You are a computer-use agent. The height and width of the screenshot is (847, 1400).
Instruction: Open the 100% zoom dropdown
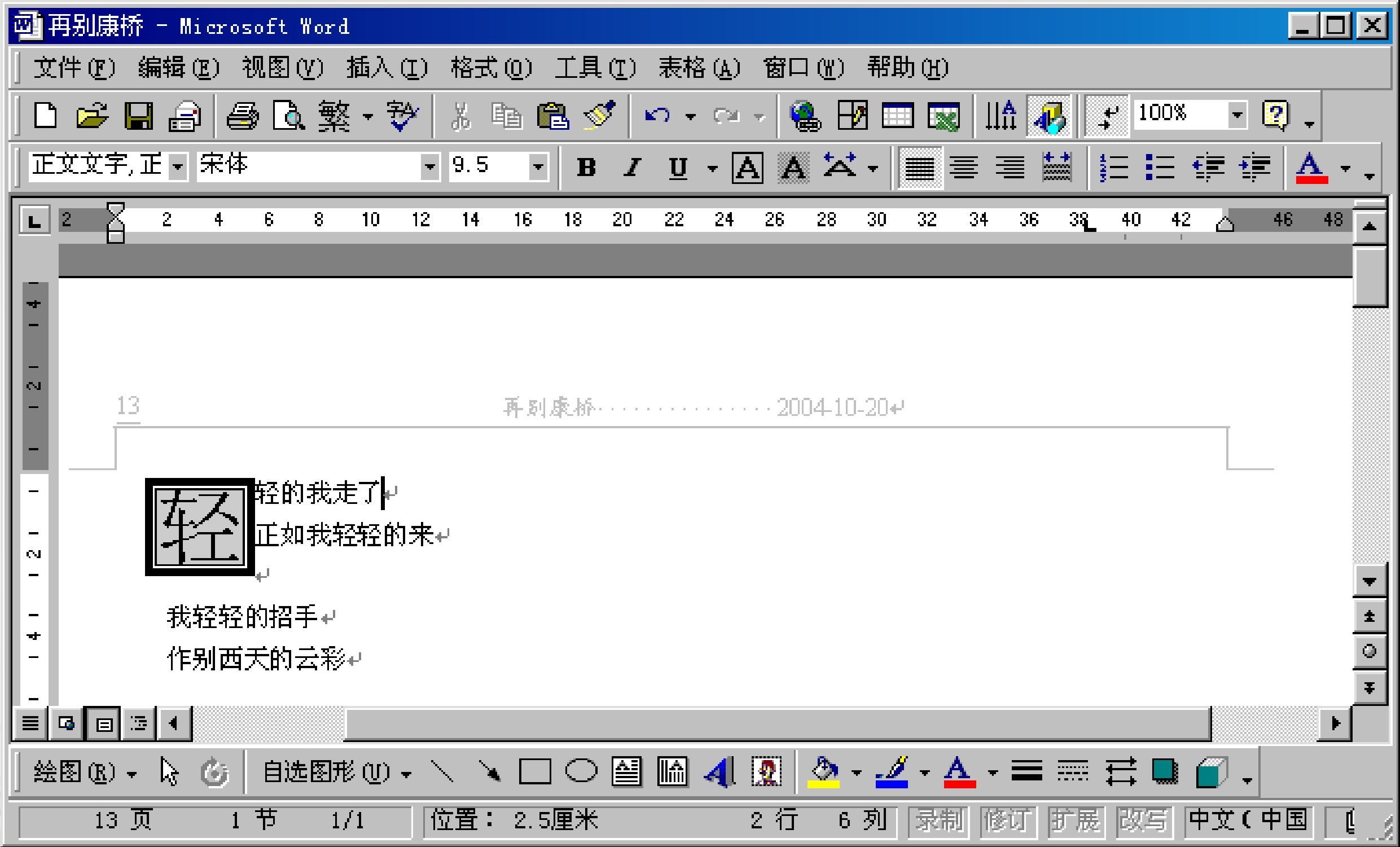click(x=1236, y=114)
